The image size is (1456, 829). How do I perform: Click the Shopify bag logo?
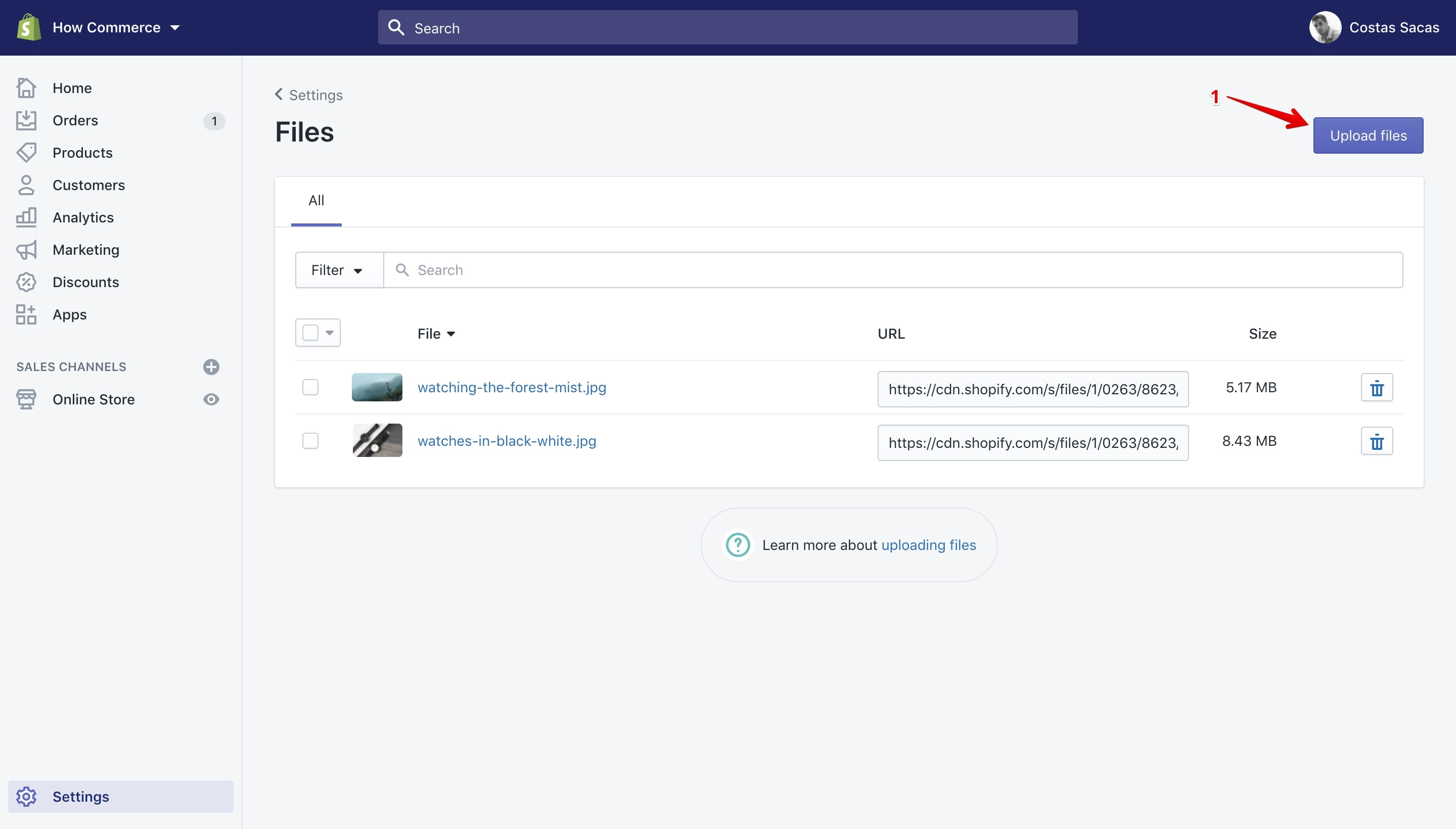pyautogui.click(x=28, y=27)
